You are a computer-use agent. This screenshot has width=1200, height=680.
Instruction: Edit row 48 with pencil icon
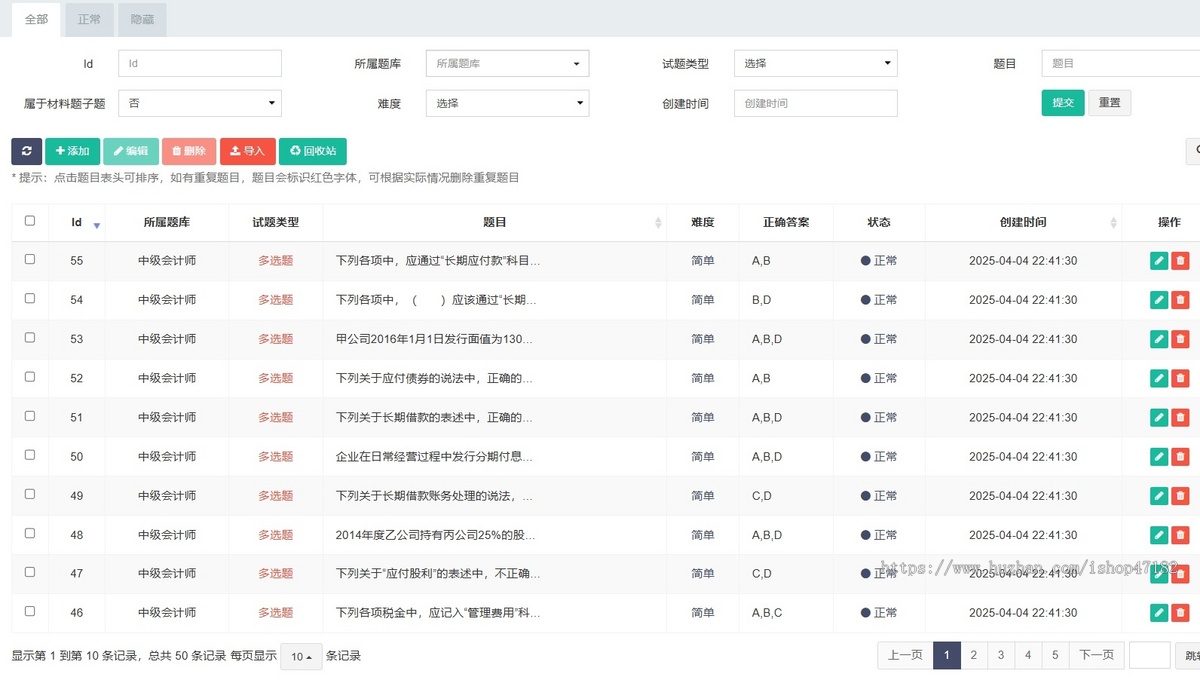click(1159, 535)
